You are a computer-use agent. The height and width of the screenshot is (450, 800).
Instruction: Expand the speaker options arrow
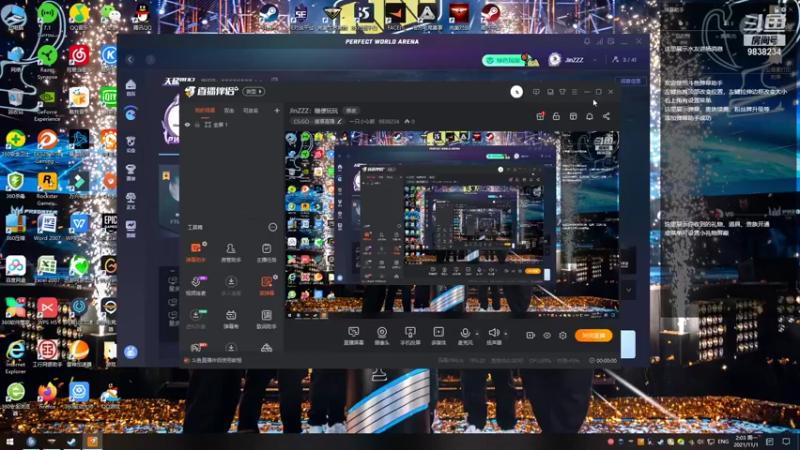point(506,334)
